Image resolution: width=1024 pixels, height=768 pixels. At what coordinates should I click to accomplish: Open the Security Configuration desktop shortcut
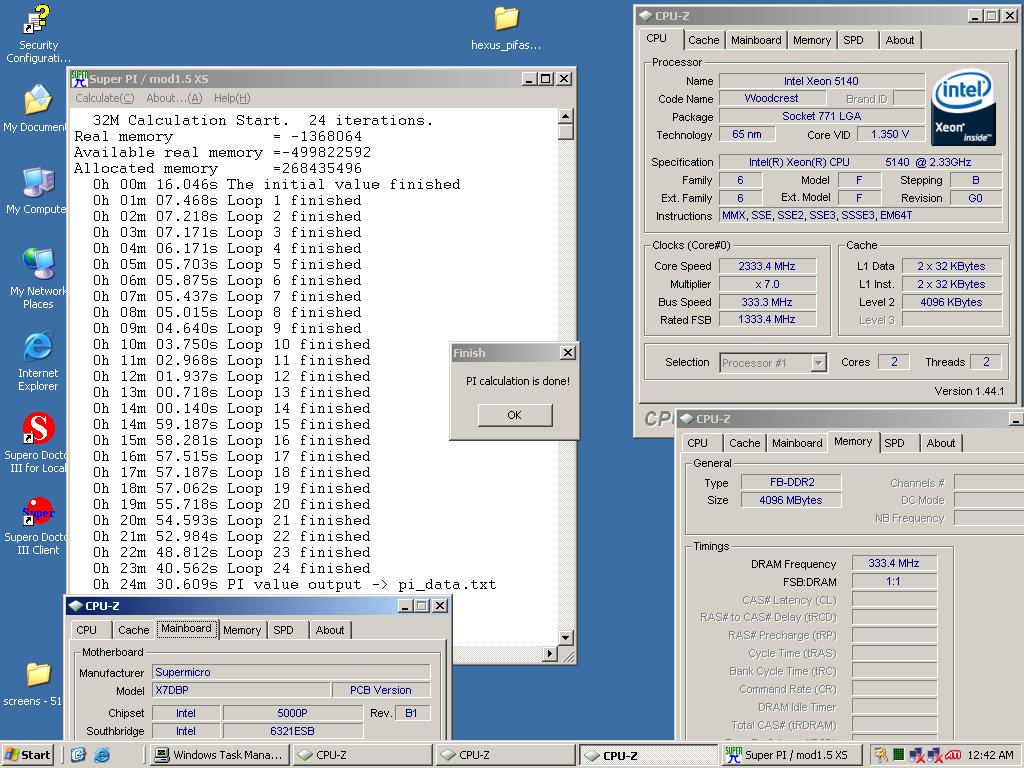38,33
